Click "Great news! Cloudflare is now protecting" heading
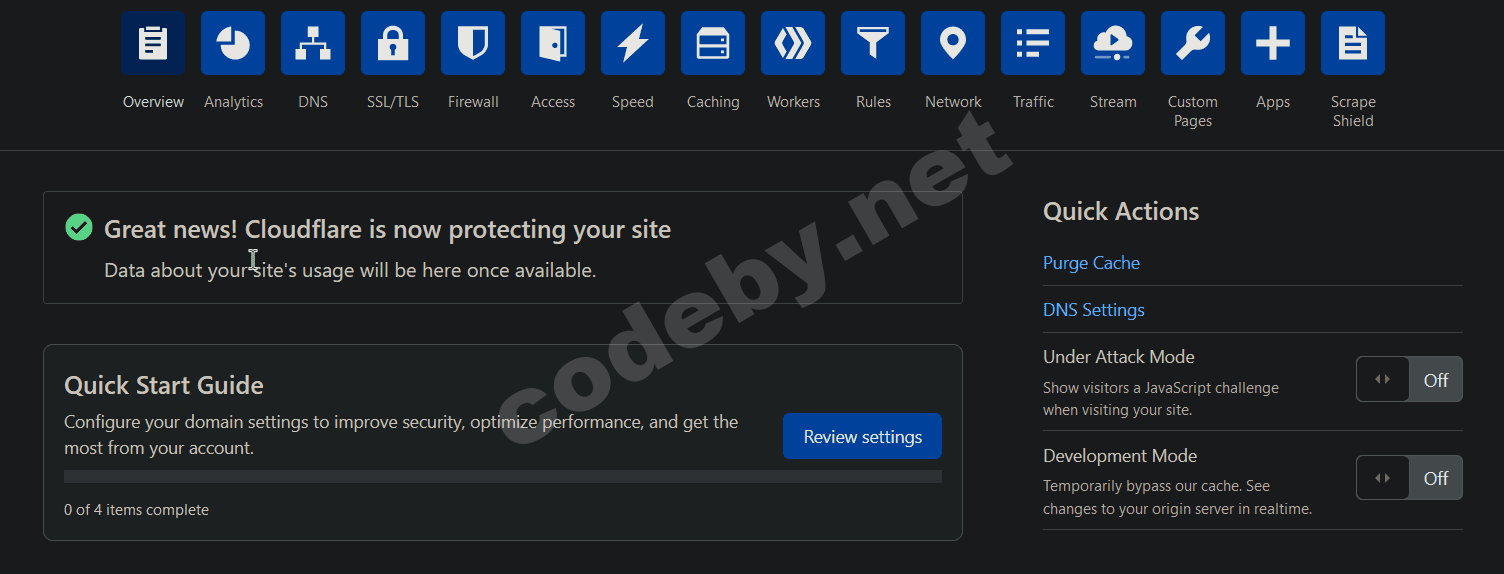This screenshot has height=574, width=1504. point(387,229)
